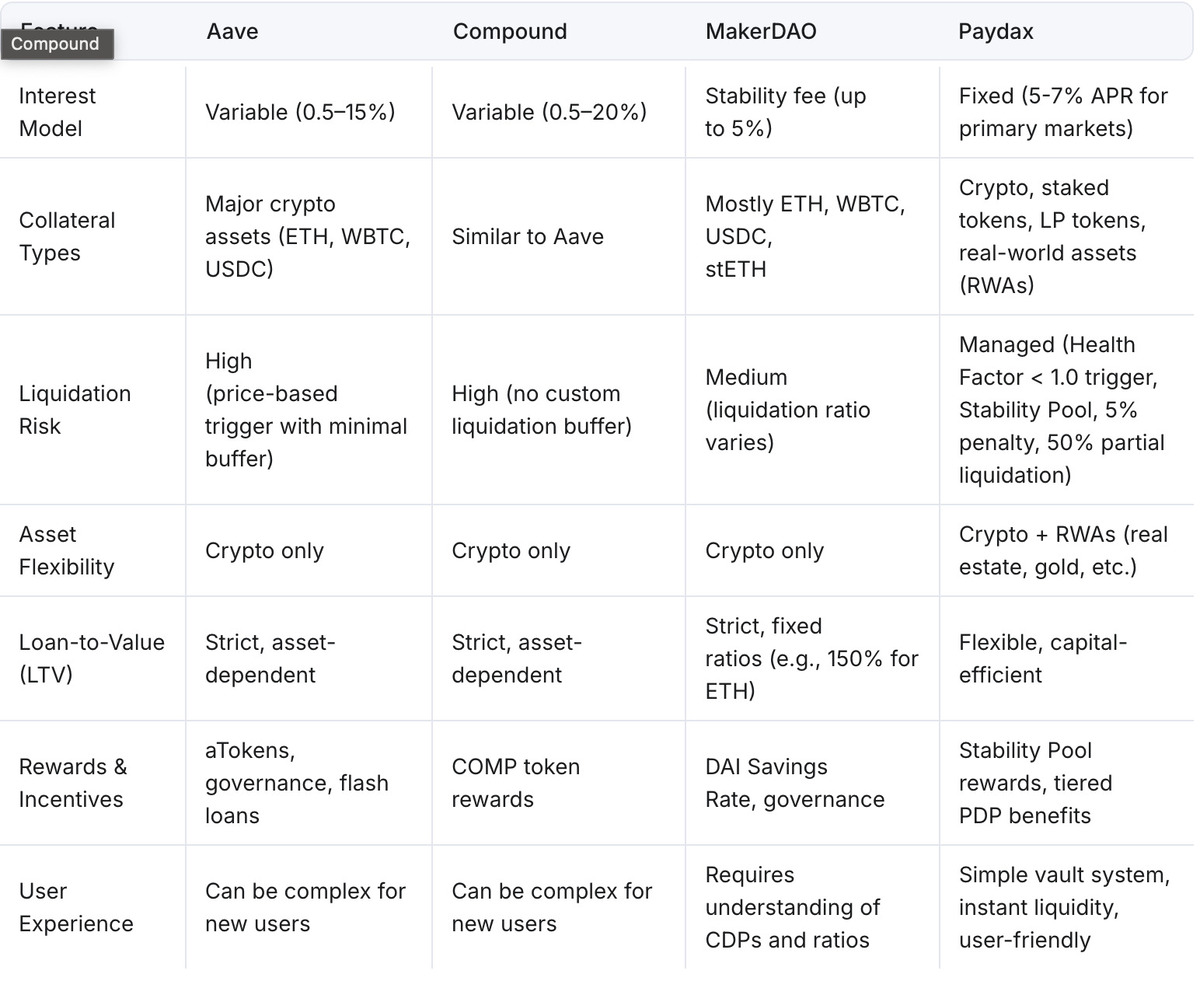Click the Loan-to-Value (LTV) row label

coord(92,658)
